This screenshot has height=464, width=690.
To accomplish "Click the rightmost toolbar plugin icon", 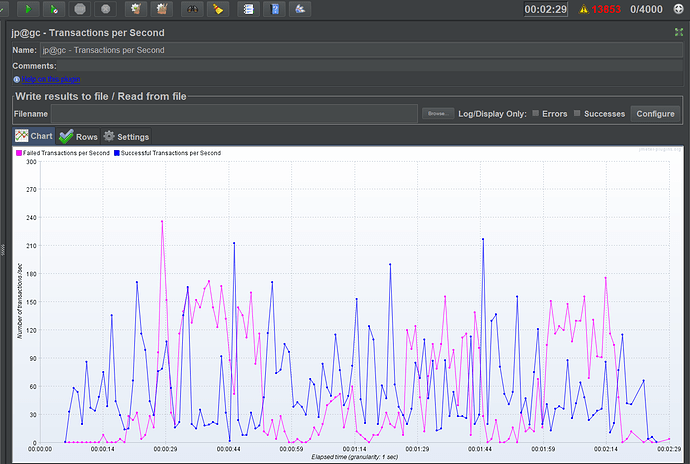I will coord(300,9).
